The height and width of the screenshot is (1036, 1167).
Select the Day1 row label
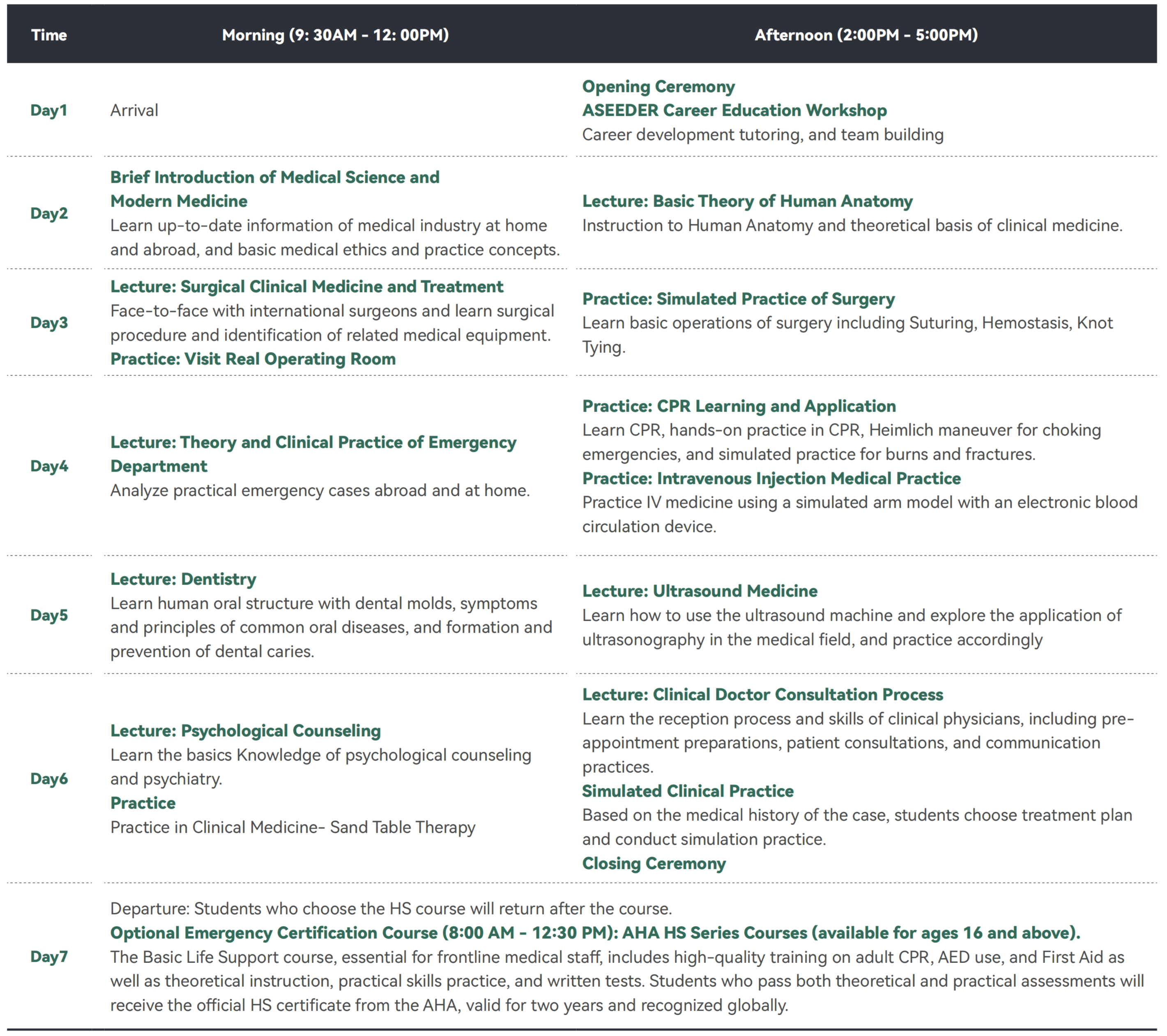49,110
